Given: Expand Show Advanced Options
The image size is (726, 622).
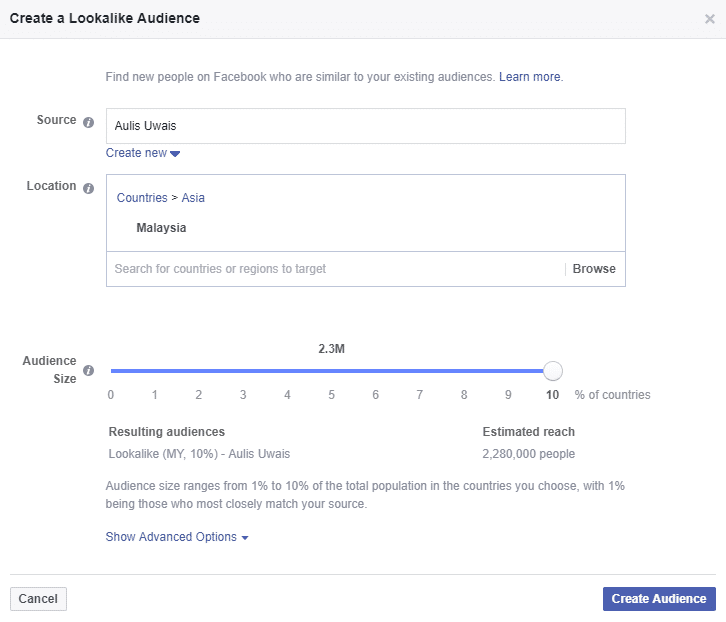Looking at the screenshot, I should (x=176, y=537).
